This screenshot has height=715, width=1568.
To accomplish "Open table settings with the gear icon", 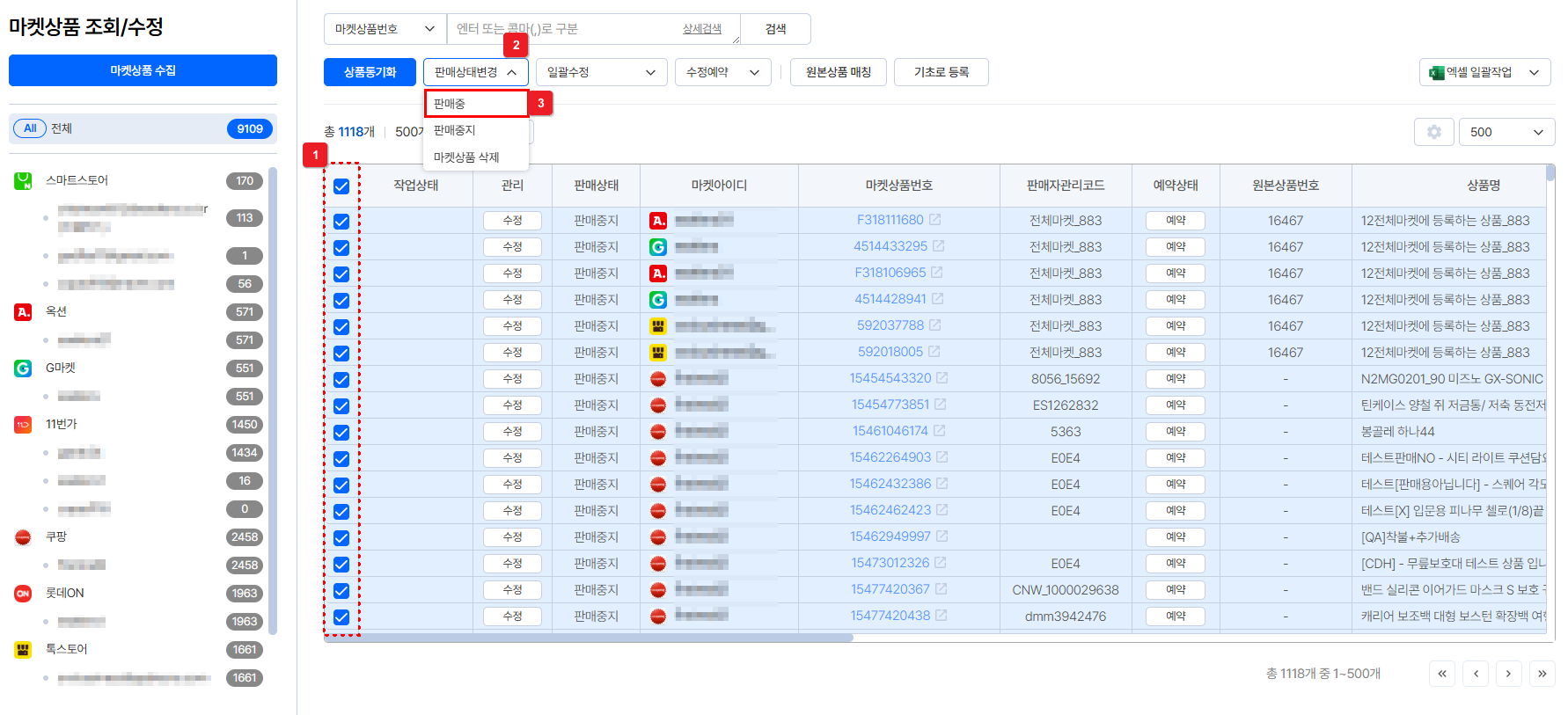I will point(1433,132).
